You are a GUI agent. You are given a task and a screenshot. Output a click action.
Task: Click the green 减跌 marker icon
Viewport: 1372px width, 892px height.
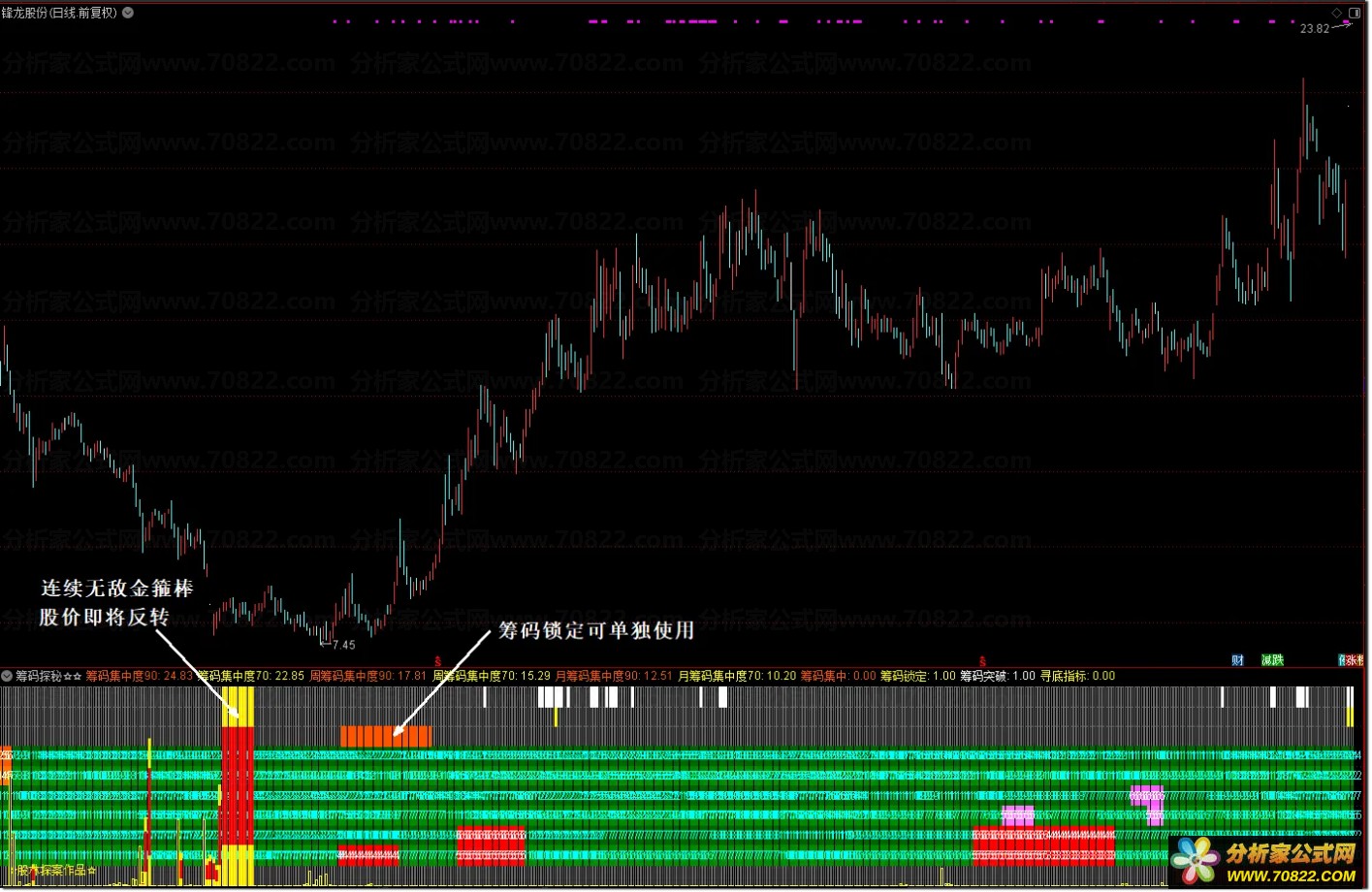pos(1272,660)
